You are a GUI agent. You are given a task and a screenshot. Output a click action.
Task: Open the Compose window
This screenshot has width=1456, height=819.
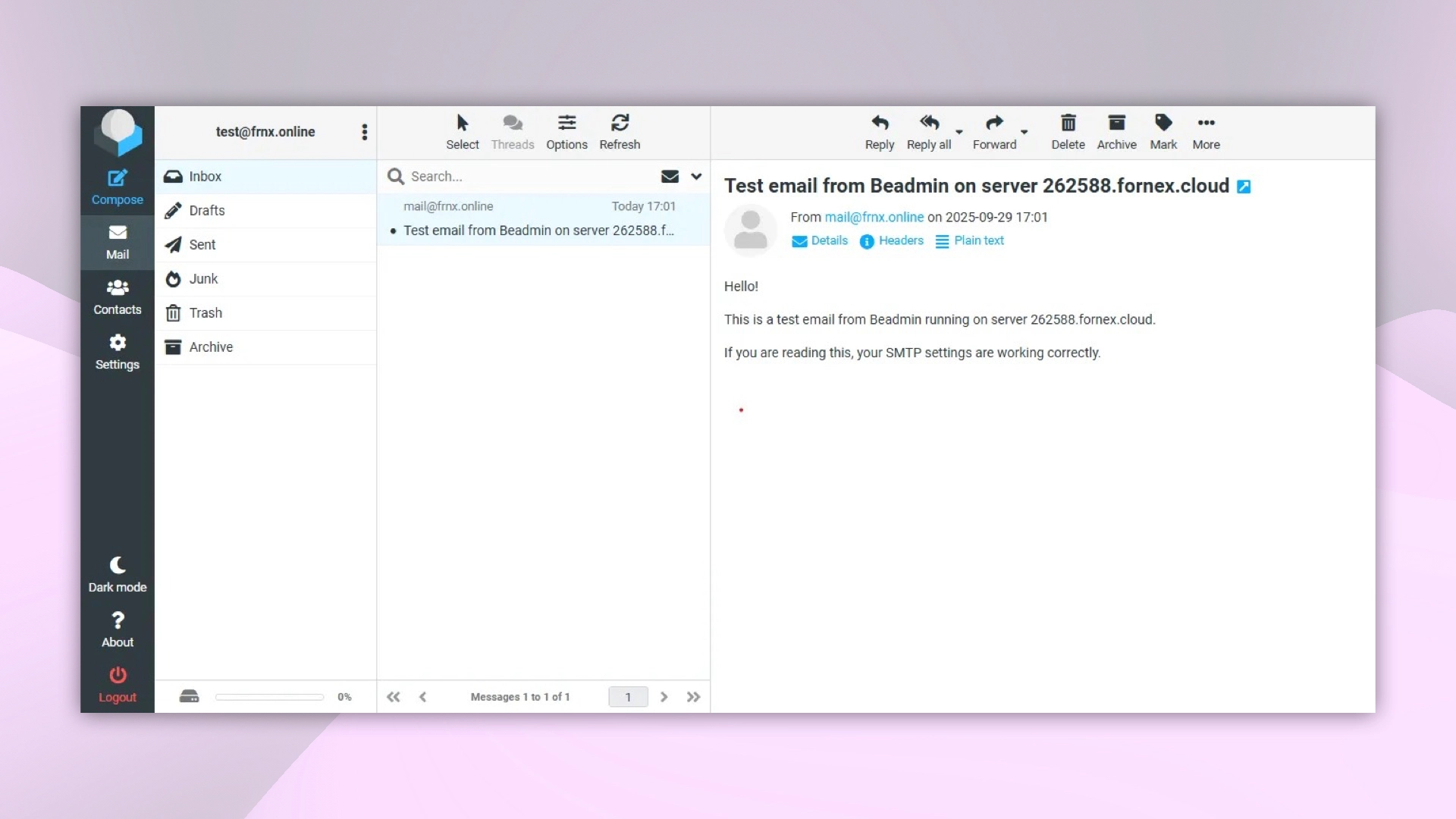pyautogui.click(x=118, y=184)
